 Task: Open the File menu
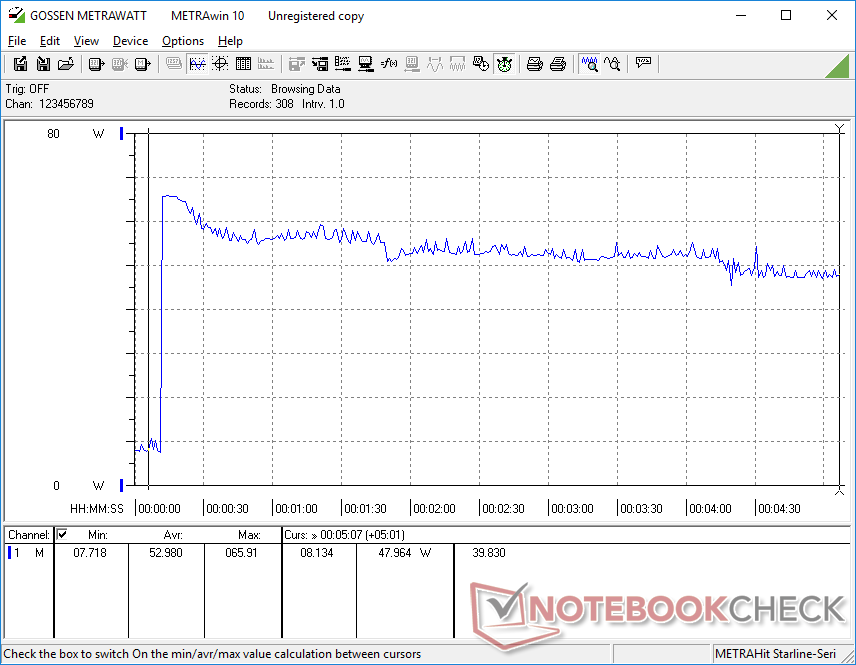click(17, 41)
